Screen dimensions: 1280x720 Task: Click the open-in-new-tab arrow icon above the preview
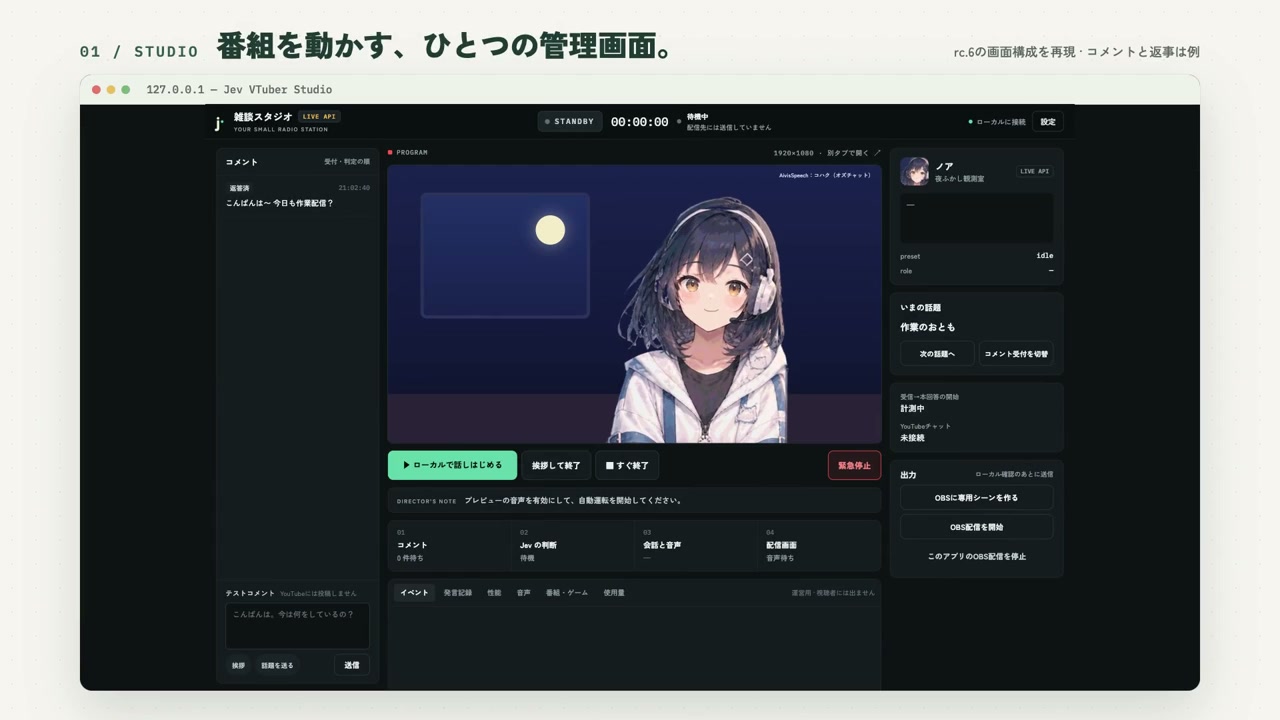(878, 153)
